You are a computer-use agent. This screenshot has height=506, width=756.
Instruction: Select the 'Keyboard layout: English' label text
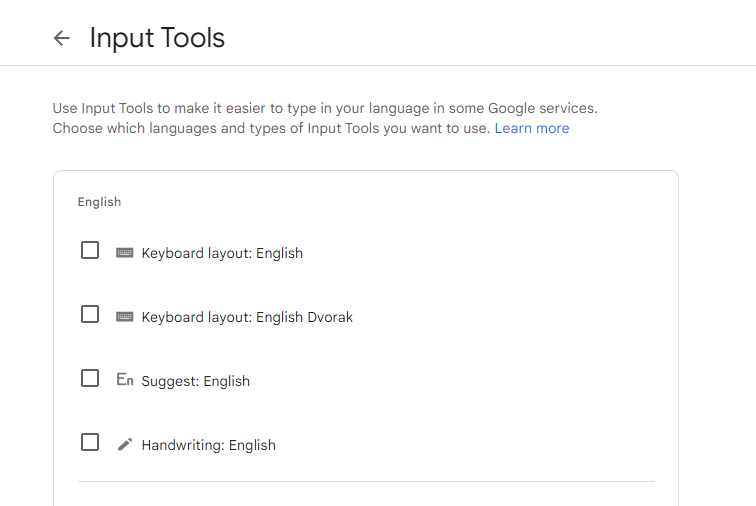coord(222,253)
